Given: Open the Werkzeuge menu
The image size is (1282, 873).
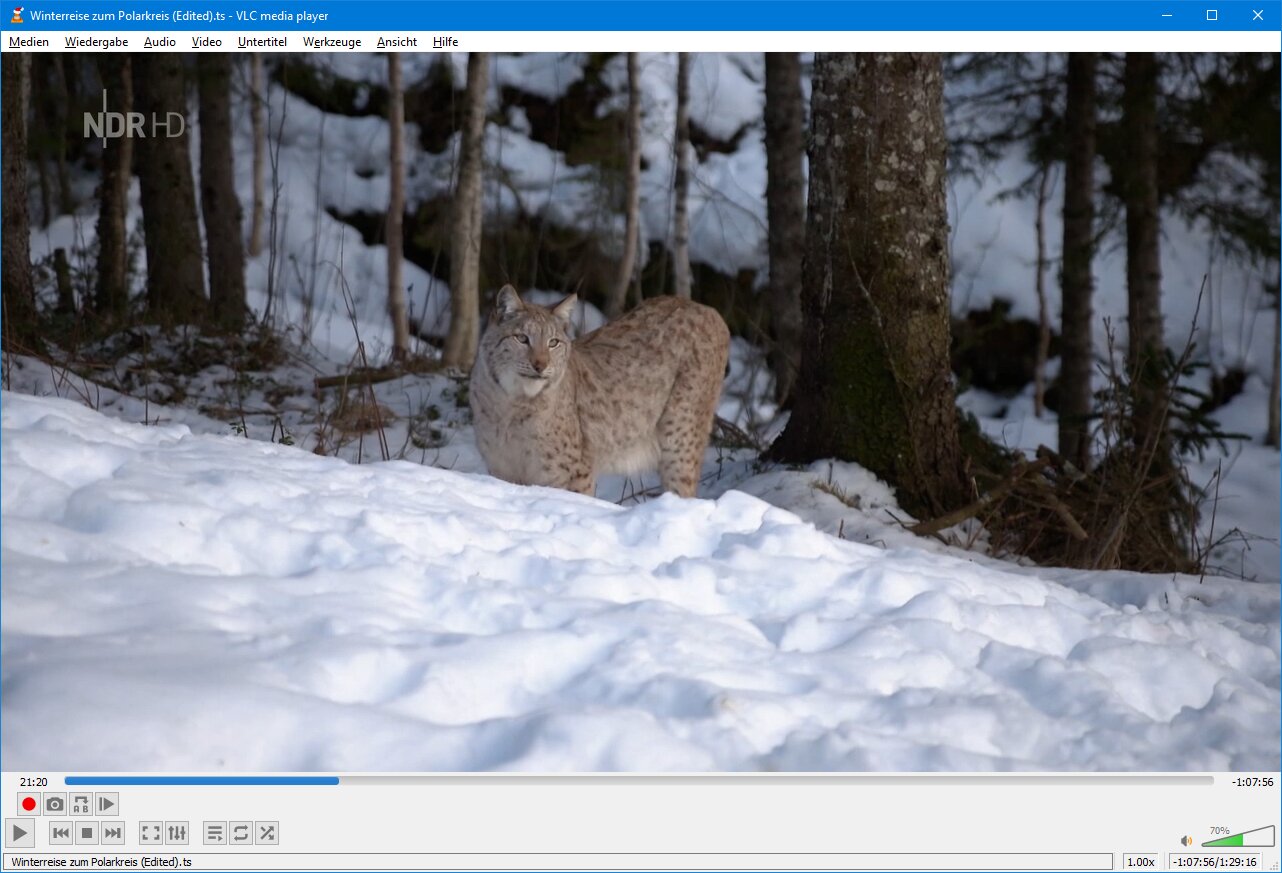Looking at the screenshot, I should (332, 42).
